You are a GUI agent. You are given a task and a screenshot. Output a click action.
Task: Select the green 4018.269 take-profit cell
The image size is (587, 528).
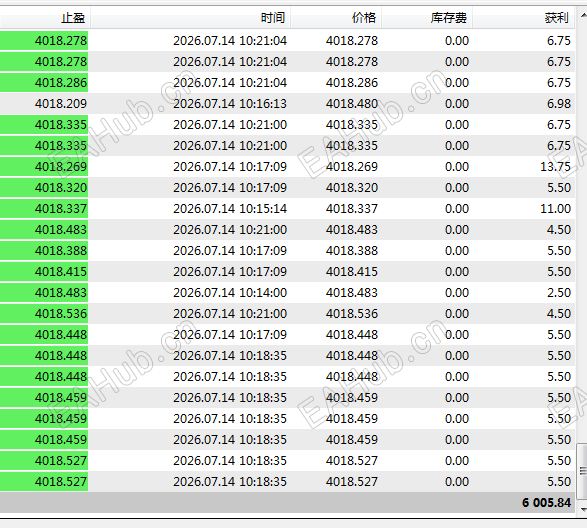(x=44, y=167)
